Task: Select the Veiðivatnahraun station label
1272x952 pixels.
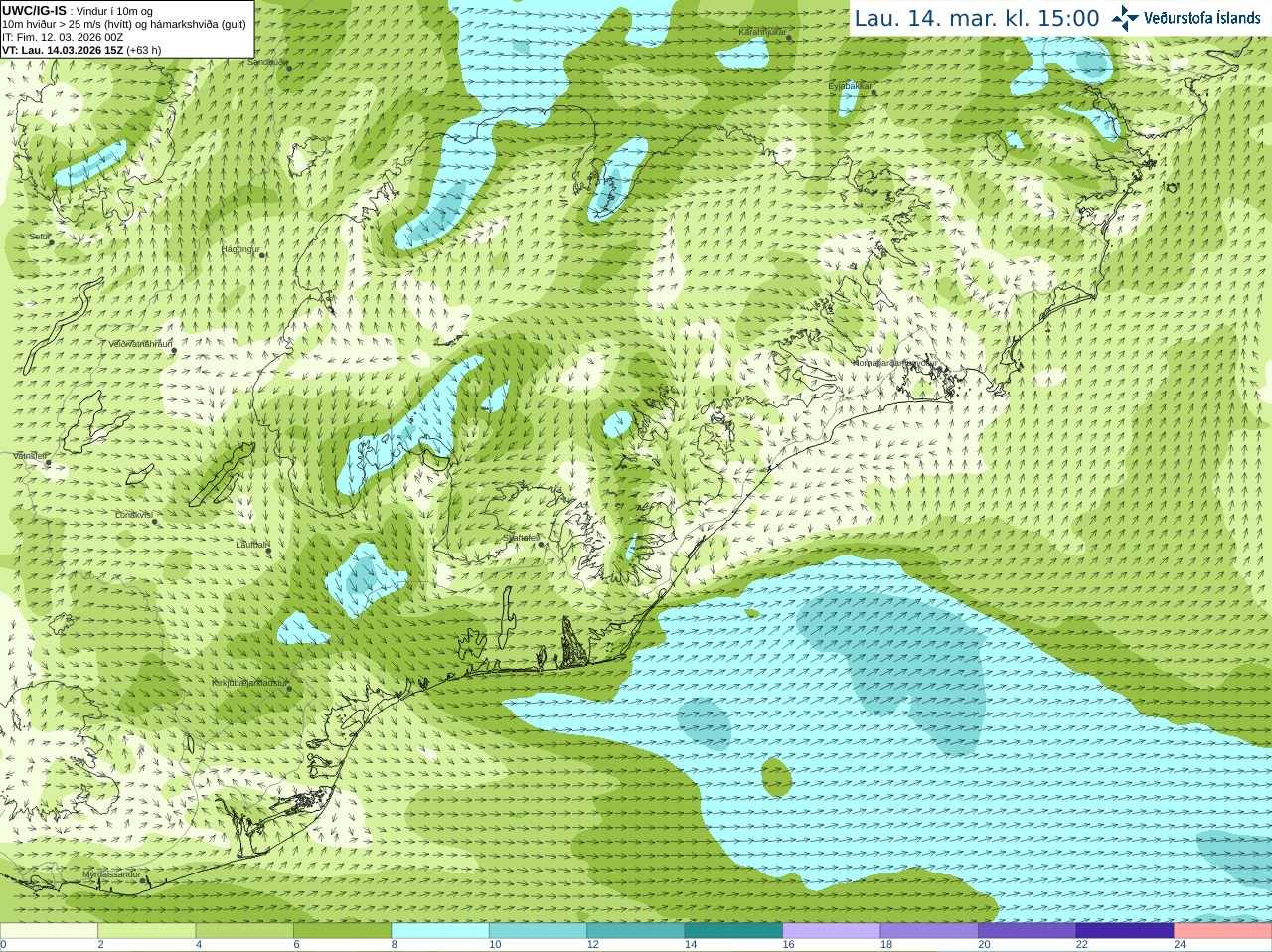Action: [x=140, y=344]
